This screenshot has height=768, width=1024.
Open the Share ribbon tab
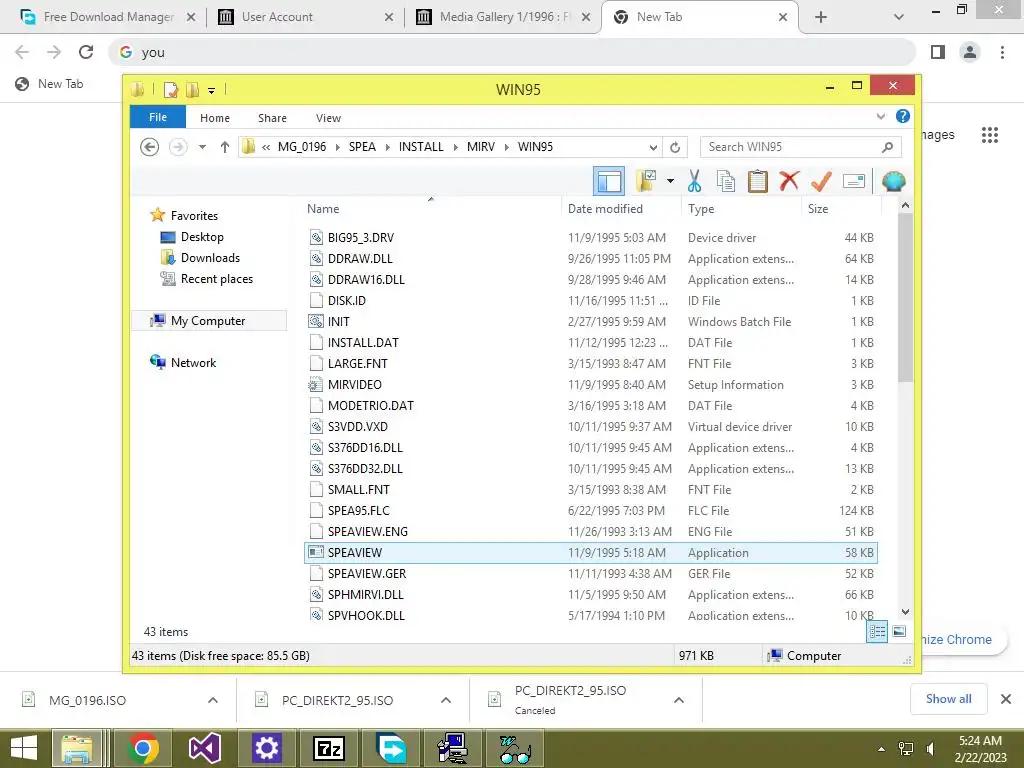272,118
